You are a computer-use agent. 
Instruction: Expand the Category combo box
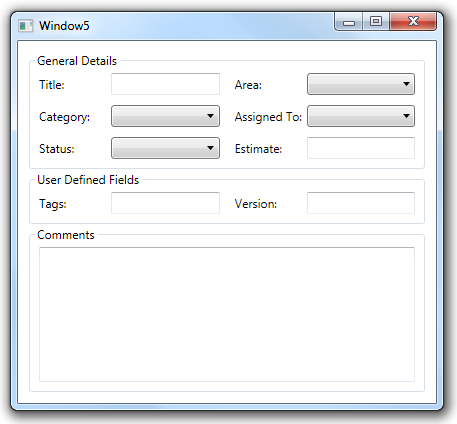point(165,116)
